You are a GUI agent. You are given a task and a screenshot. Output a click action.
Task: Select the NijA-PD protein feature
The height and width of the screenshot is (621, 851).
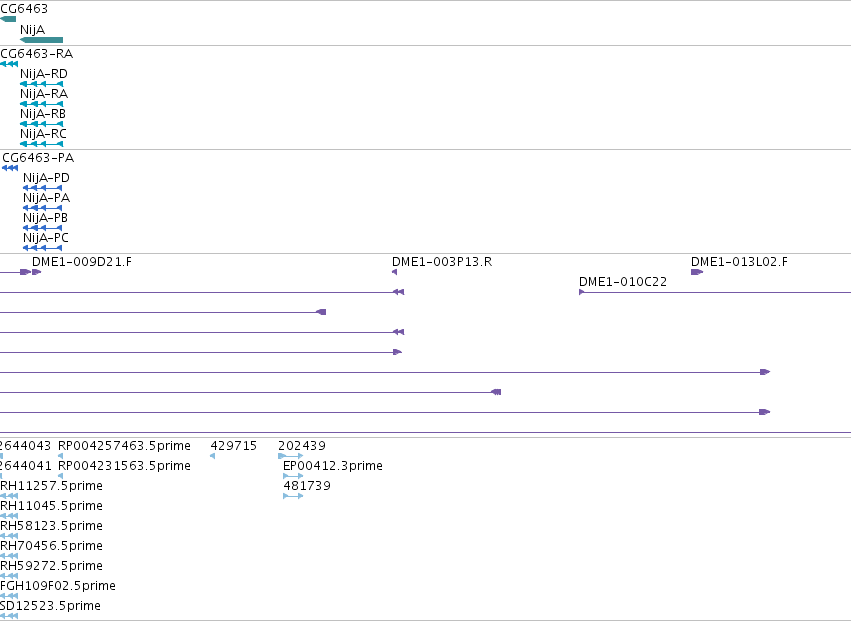pos(42,188)
